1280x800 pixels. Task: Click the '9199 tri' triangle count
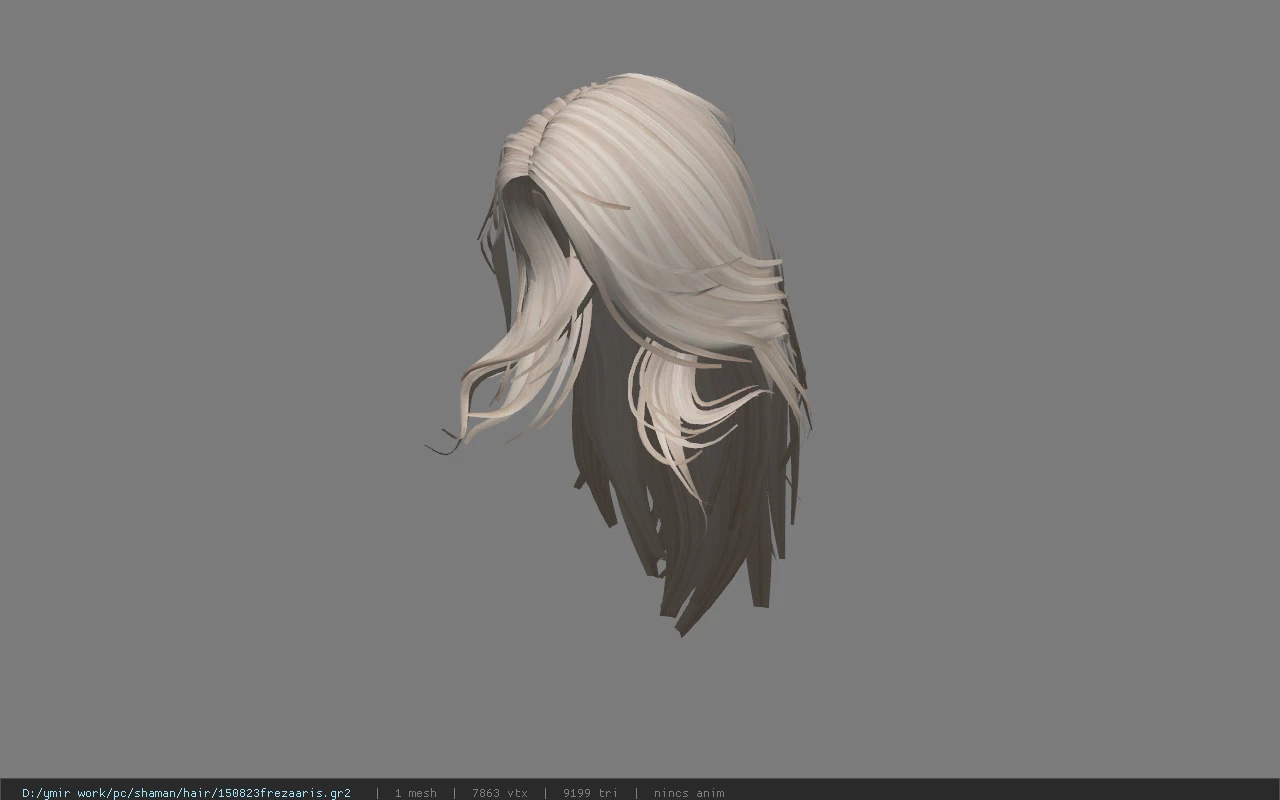click(x=590, y=793)
